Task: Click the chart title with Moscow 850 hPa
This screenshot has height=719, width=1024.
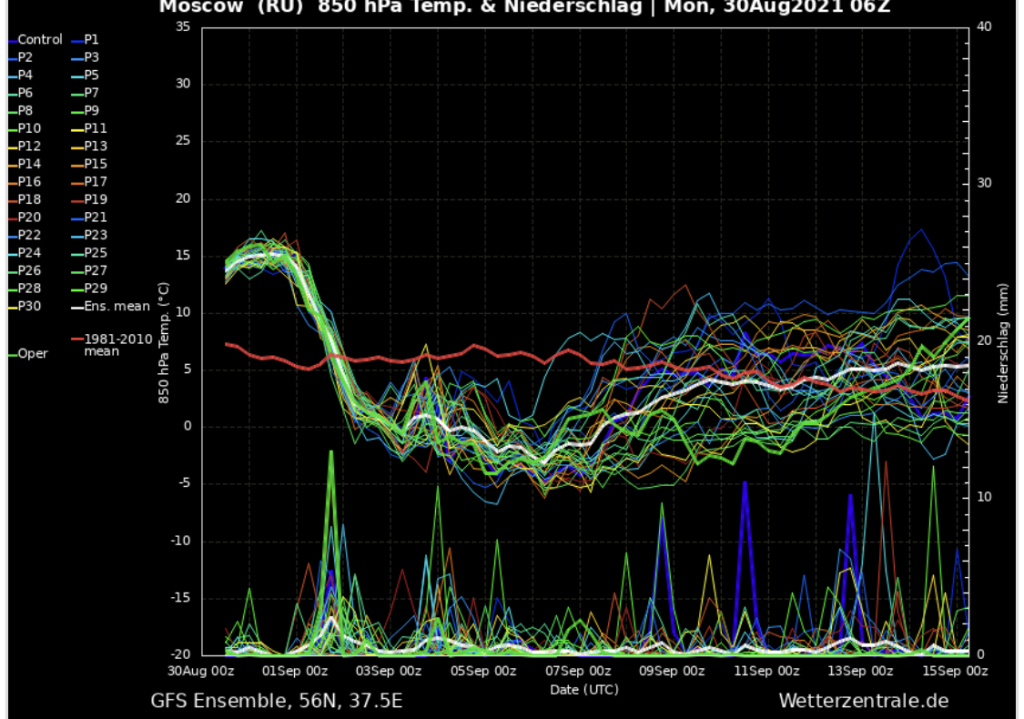Action: click(524, 8)
